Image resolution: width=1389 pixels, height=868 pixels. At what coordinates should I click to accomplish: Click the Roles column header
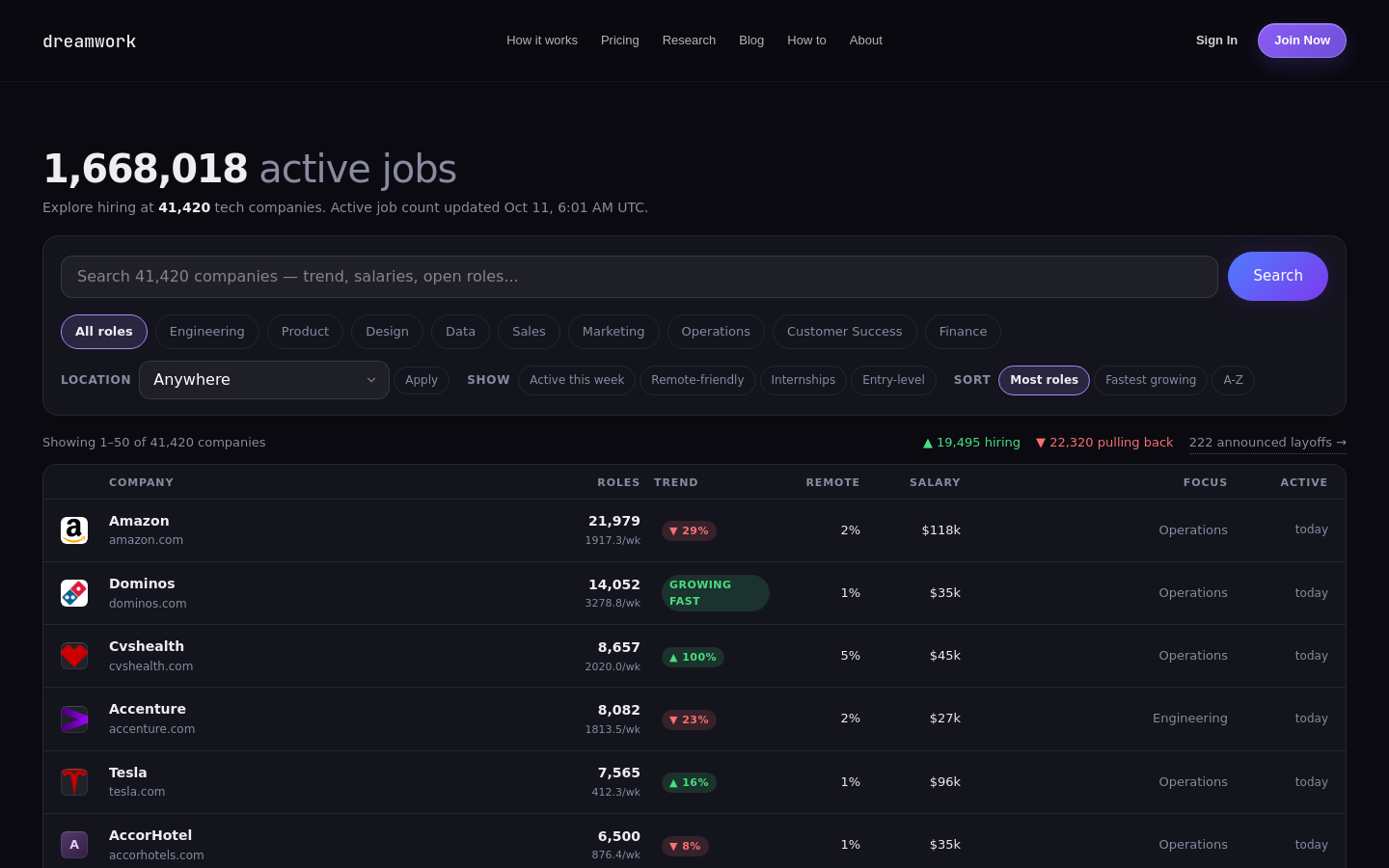[x=618, y=482]
